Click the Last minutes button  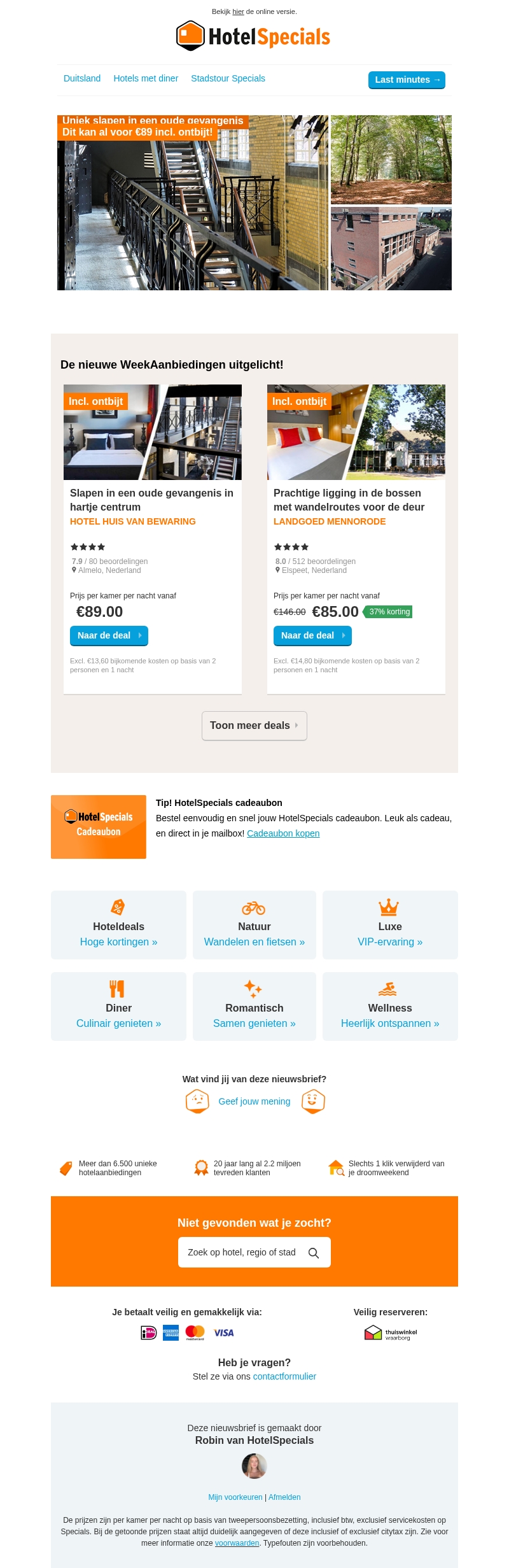407,80
